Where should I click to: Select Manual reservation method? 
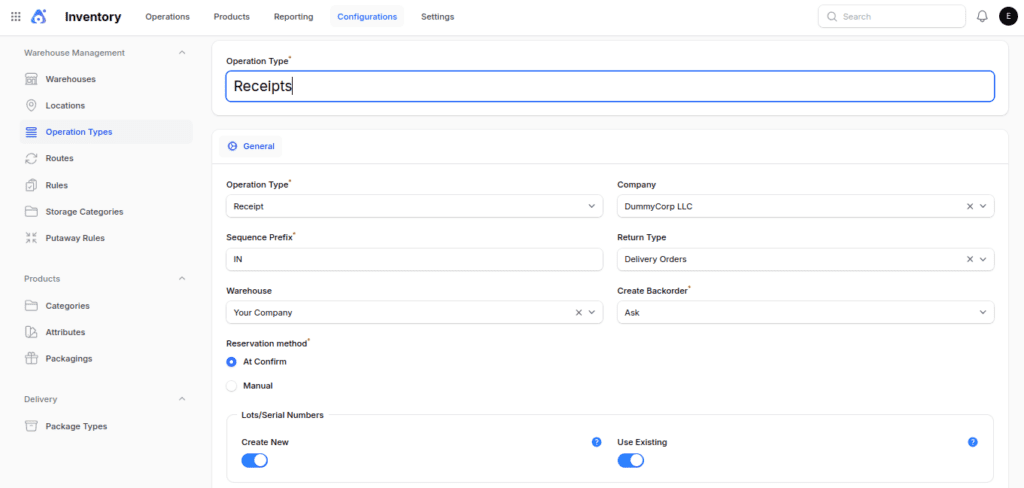[x=231, y=386]
